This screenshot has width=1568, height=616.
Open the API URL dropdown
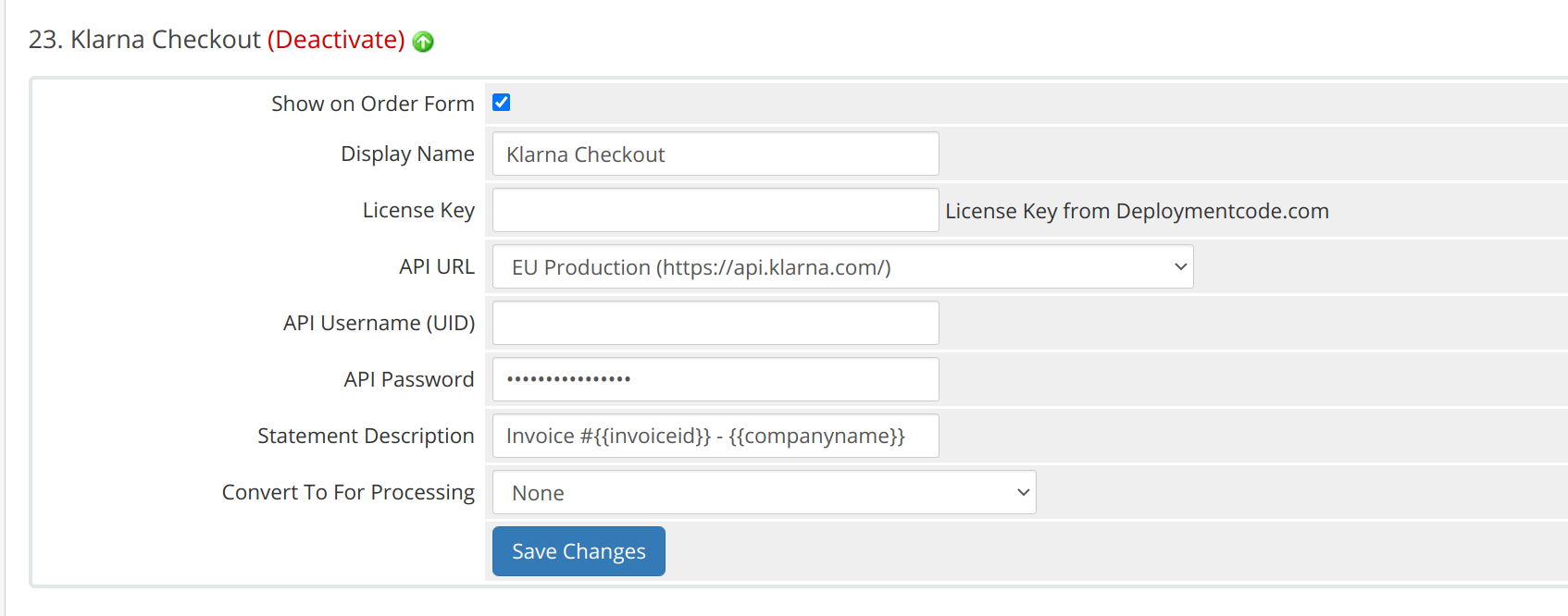pos(842,266)
